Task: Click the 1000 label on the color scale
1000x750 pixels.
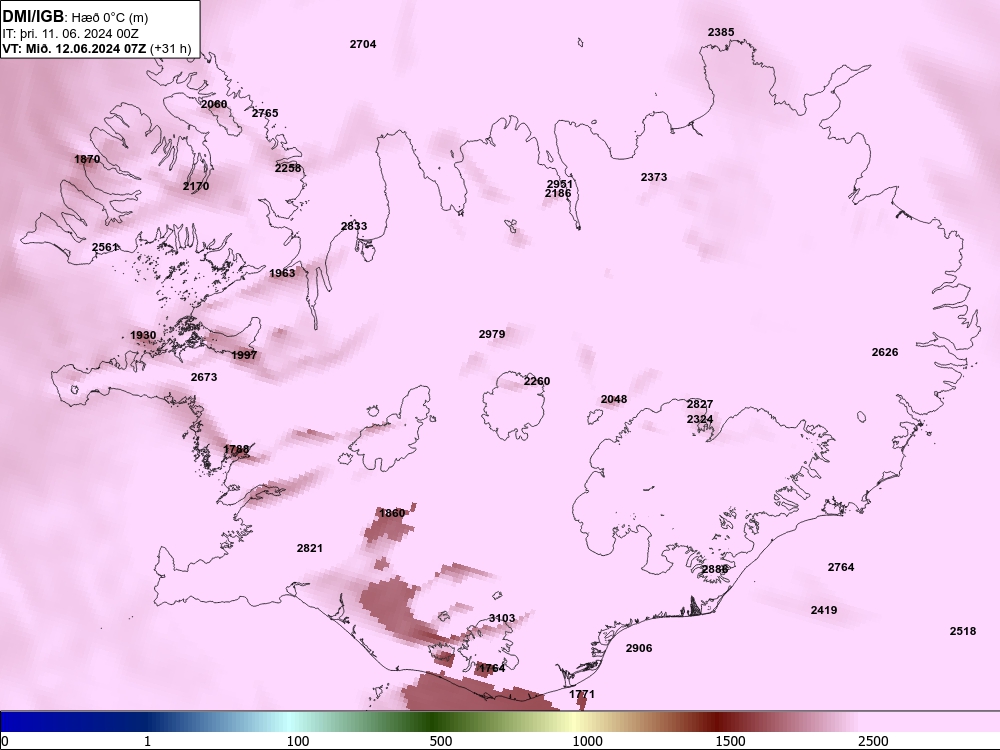Action: coord(587,741)
